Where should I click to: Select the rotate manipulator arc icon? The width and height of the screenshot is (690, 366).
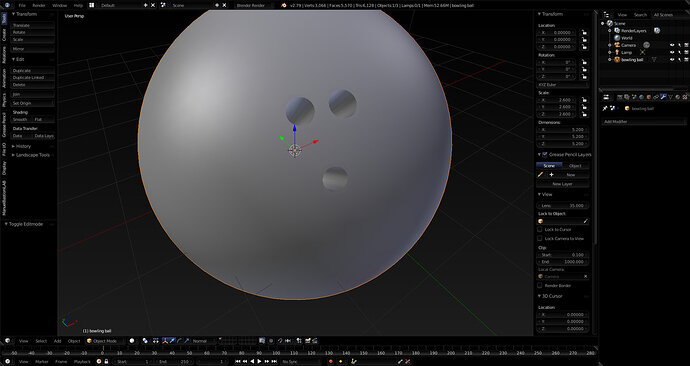(x=180, y=341)
